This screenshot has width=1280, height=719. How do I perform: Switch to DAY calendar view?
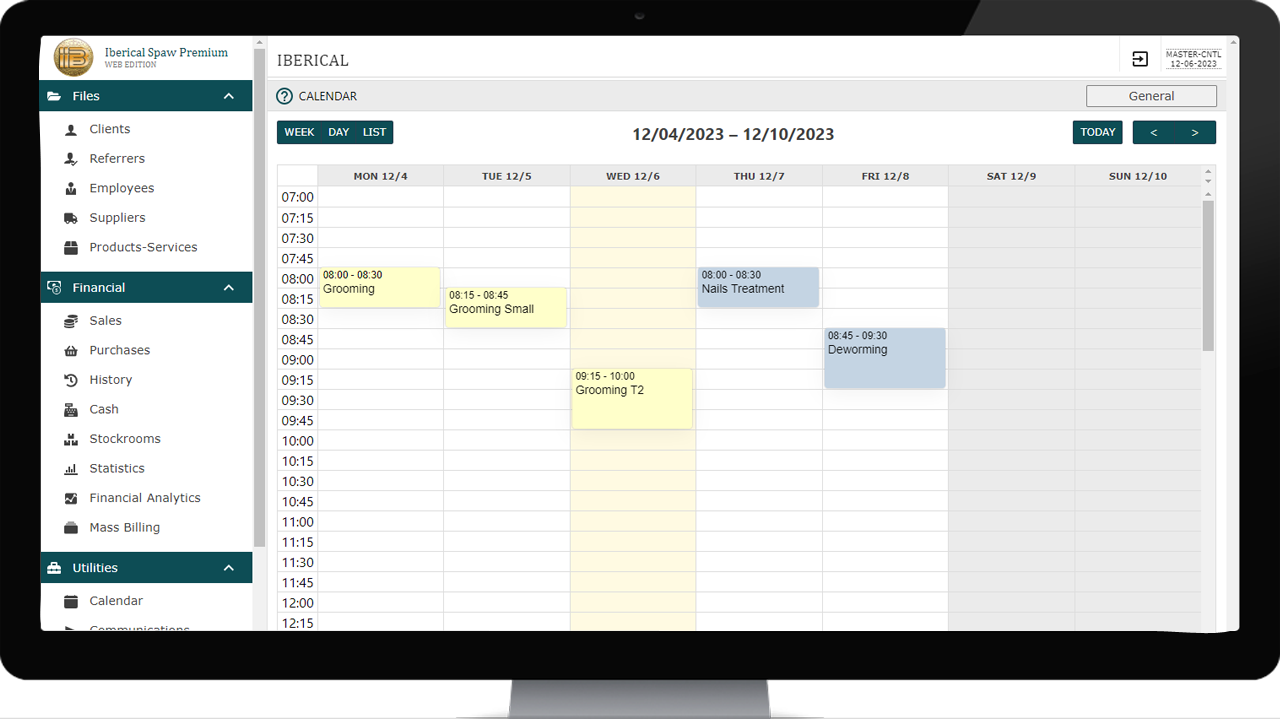pyautogui.click(x=339, y=132)
